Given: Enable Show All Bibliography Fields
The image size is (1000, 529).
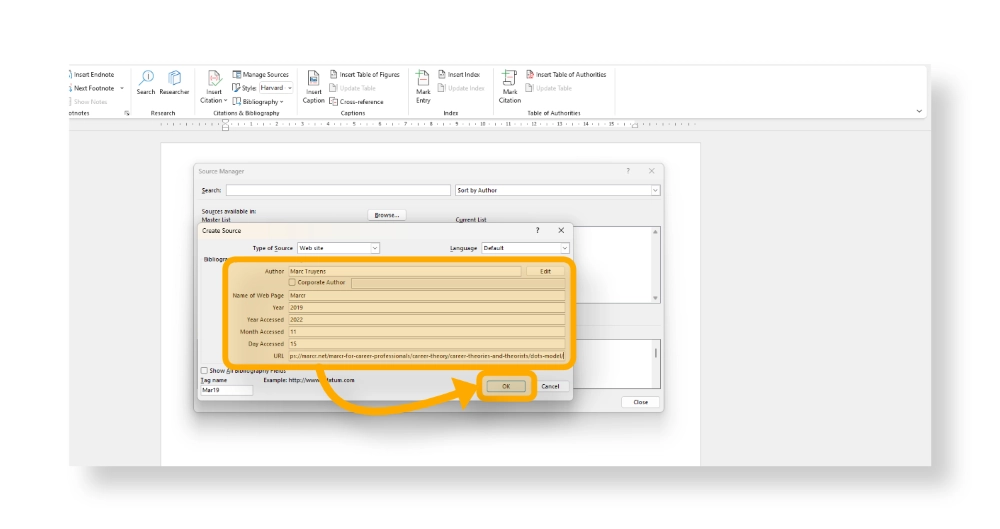Looking at the screenshot, I should [205, 370].
